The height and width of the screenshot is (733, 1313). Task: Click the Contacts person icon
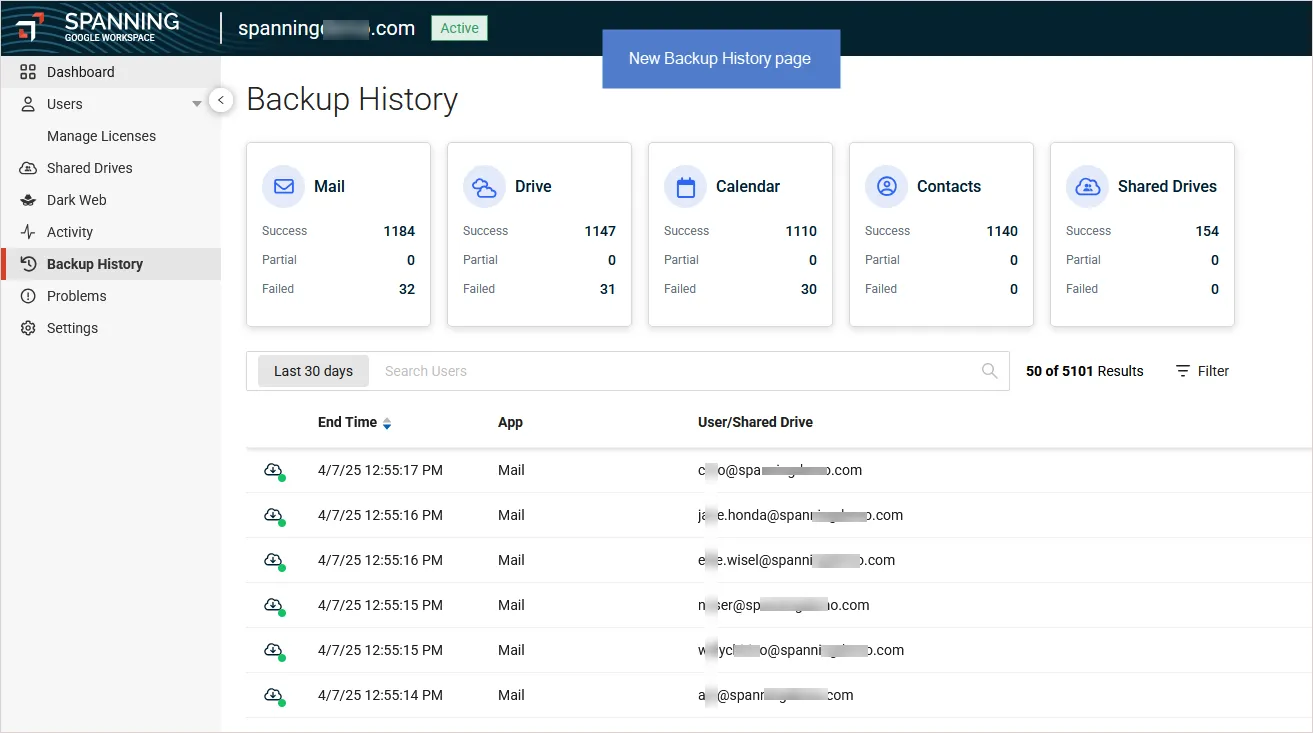click(886, 187)
